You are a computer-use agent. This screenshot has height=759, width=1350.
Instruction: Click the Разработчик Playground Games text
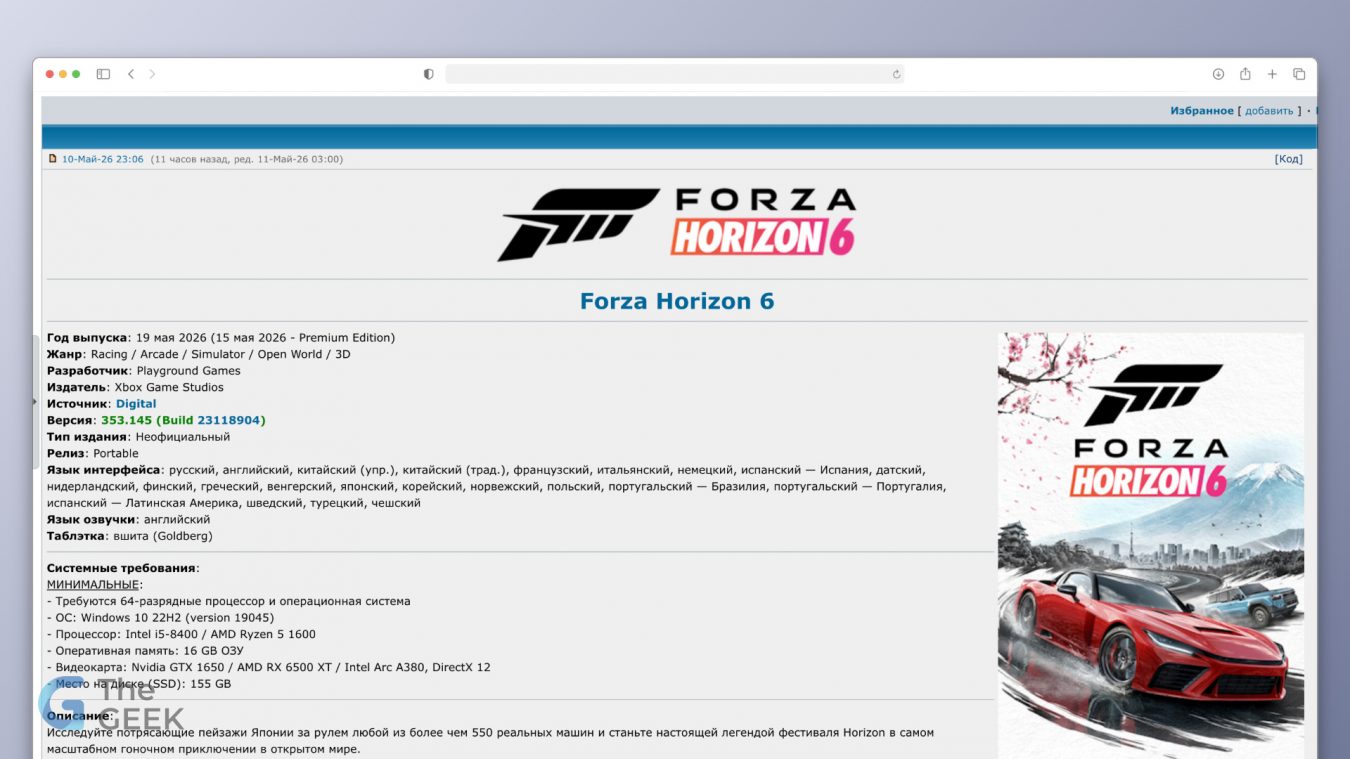click(144, 371)
